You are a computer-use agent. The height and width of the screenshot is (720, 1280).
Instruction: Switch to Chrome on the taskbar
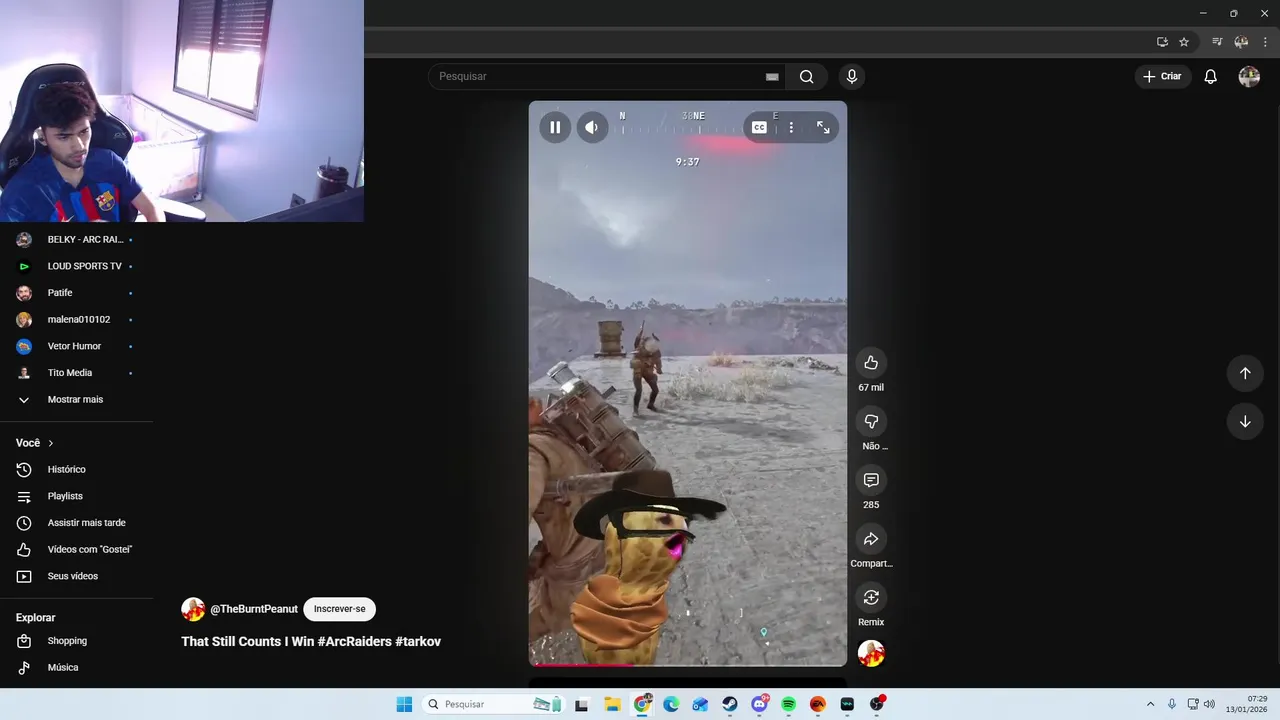click(642, 704)
